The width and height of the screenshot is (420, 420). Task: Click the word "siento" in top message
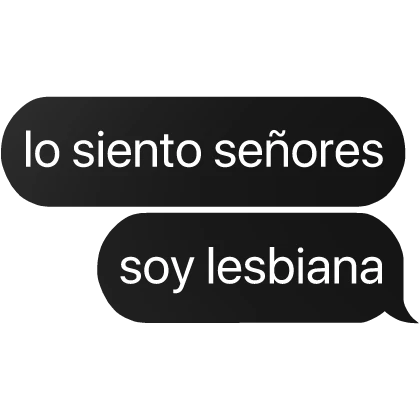(137, 149)
